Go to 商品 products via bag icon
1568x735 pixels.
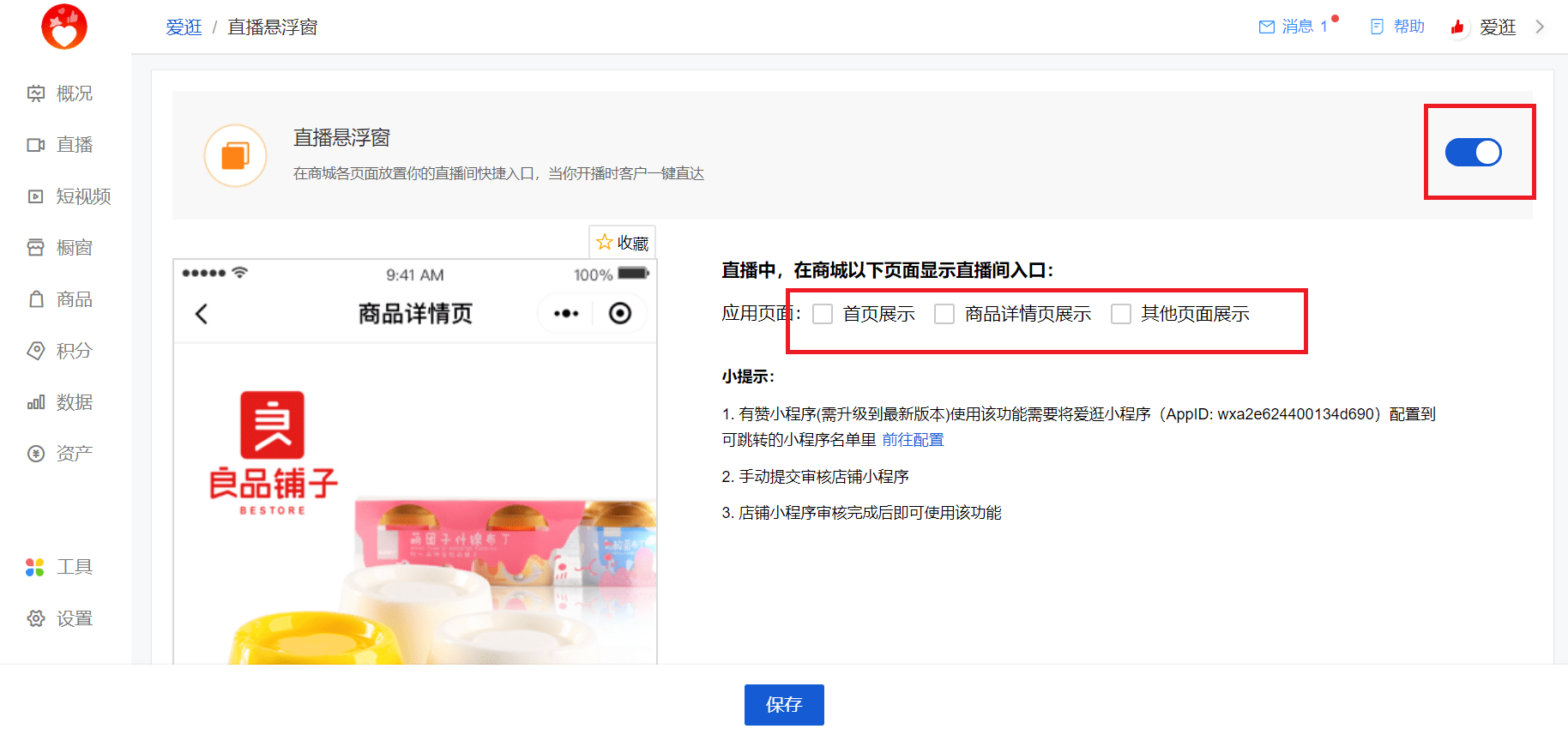[x=36, y=299]
